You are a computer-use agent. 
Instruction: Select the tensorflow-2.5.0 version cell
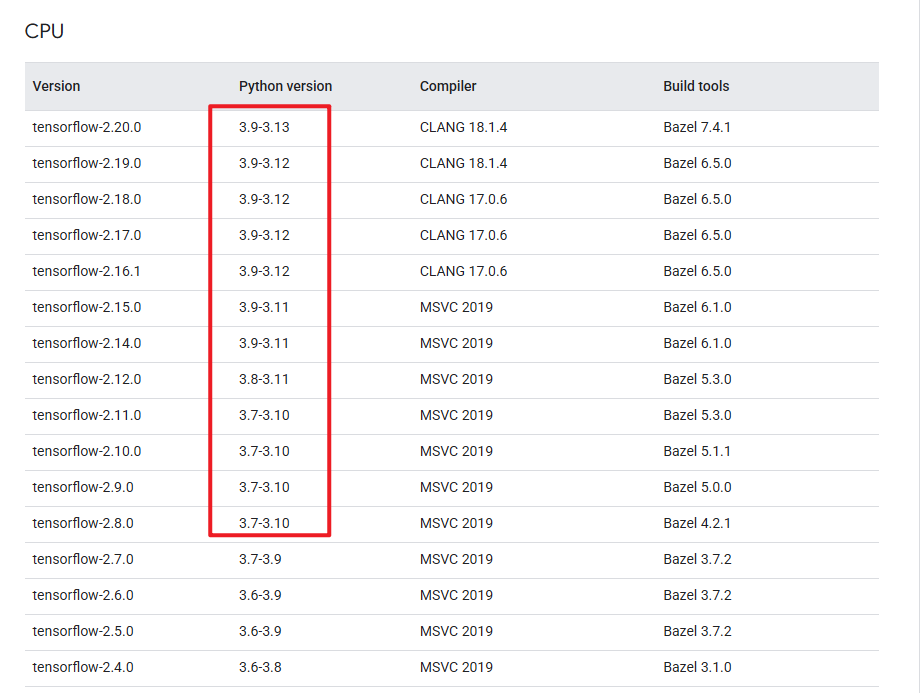coord(83,631)
